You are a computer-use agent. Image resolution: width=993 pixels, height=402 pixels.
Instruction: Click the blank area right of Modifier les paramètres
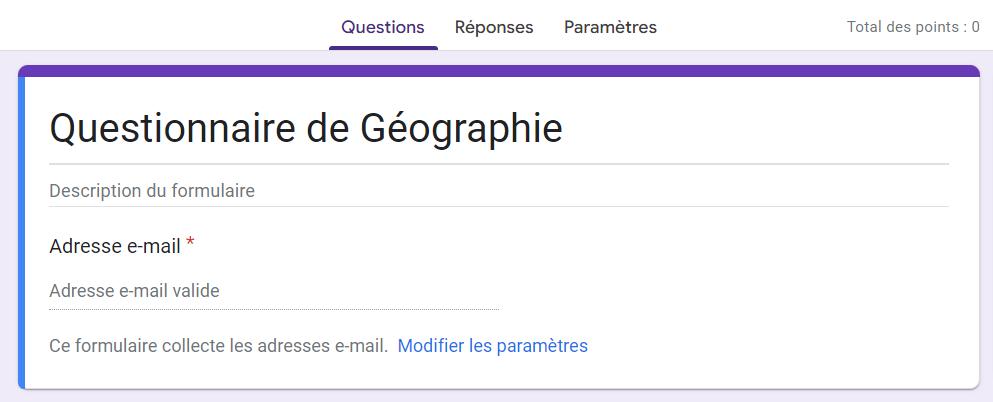tap(780, 346)
